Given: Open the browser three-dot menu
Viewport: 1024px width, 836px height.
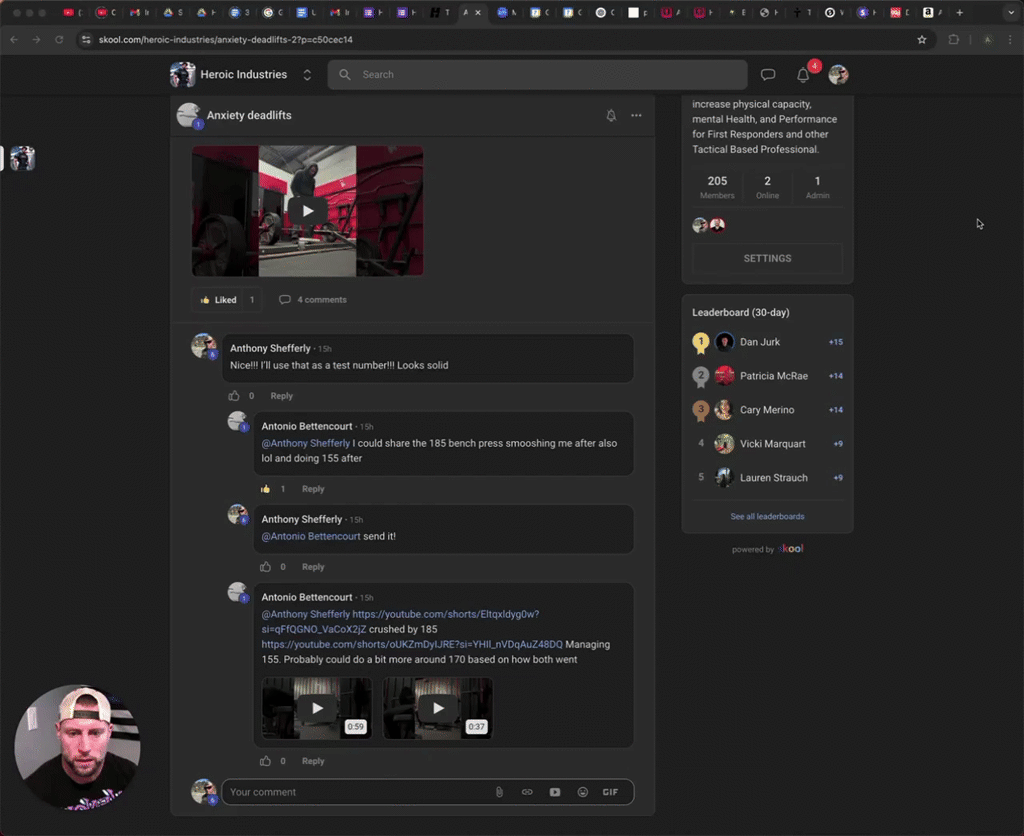Looking at the screenshot, I should (1010, 40).
